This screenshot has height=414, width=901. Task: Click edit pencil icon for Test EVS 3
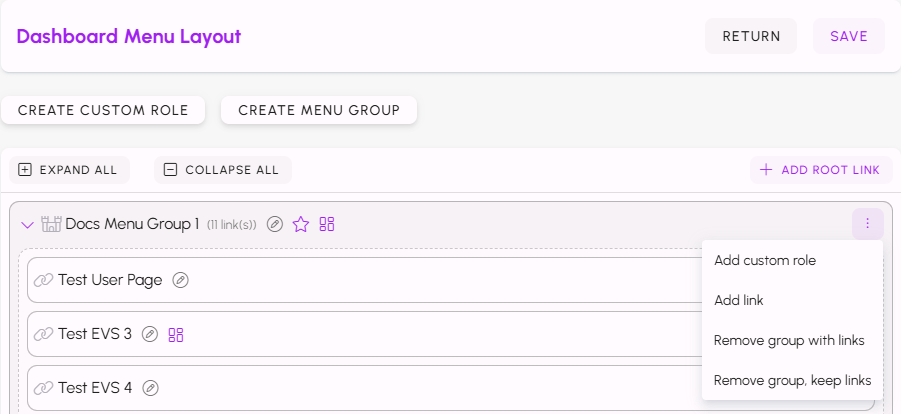click(x=150, y=334)
